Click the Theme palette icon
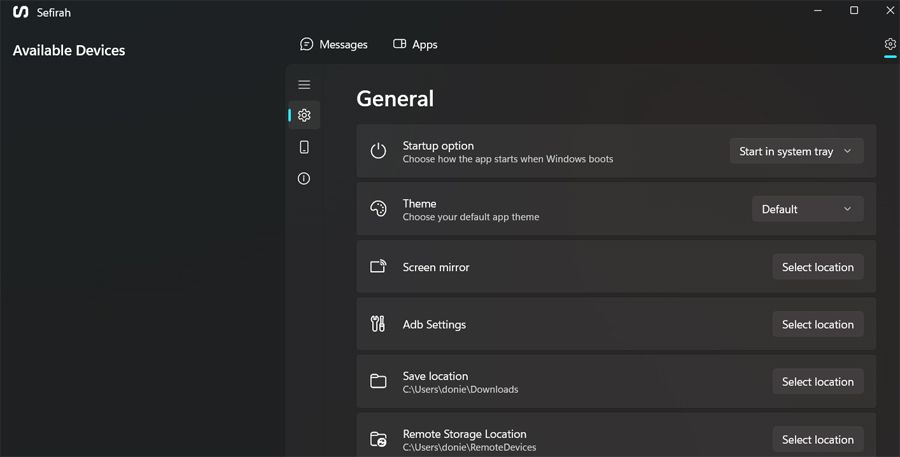 pyautogui.click(x=378, y=209)
